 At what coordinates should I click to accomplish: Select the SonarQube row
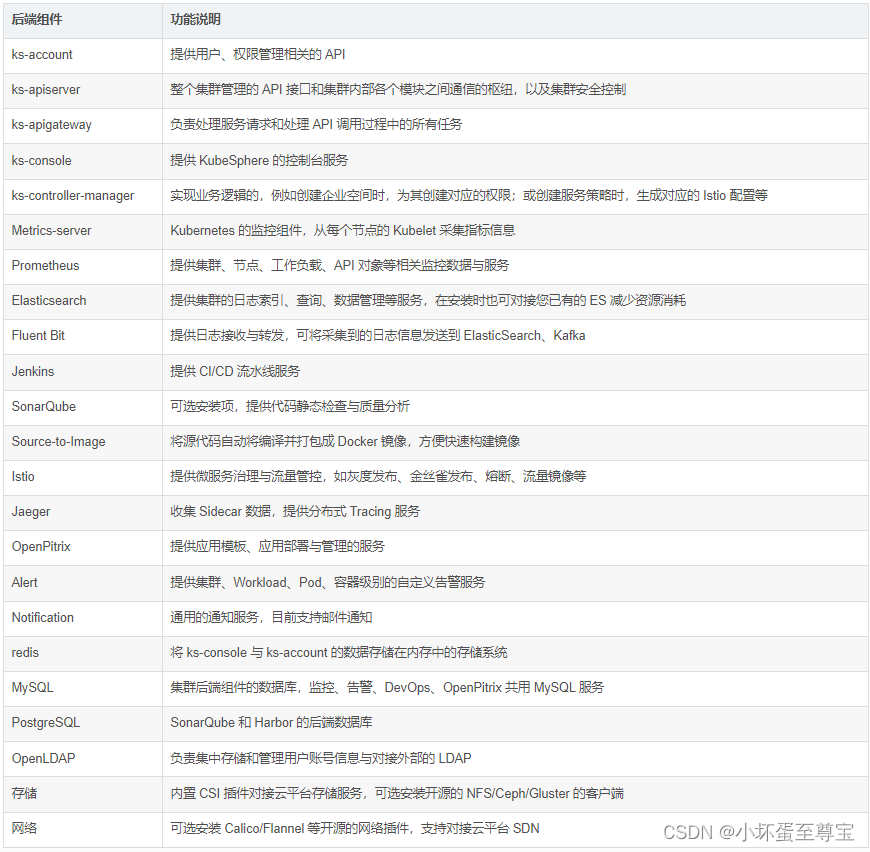(43, 406)
